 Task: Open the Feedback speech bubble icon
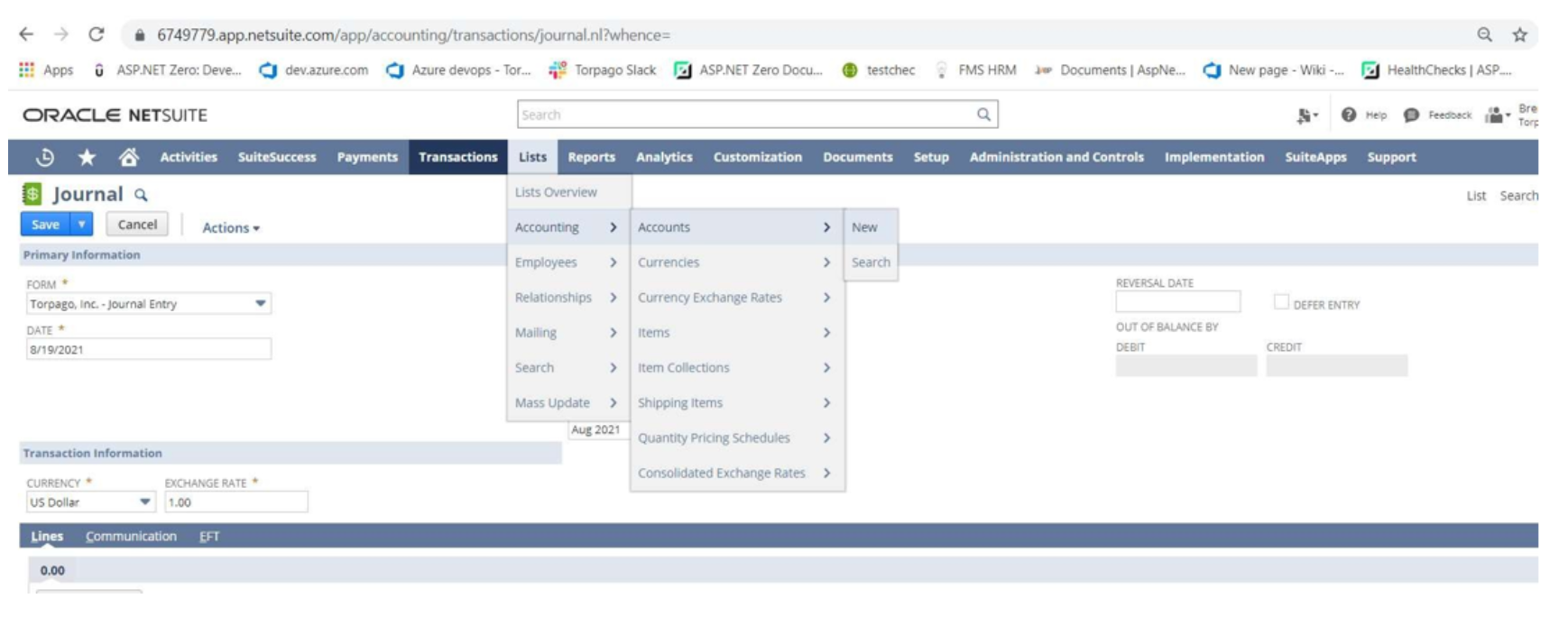[1412, 115]
